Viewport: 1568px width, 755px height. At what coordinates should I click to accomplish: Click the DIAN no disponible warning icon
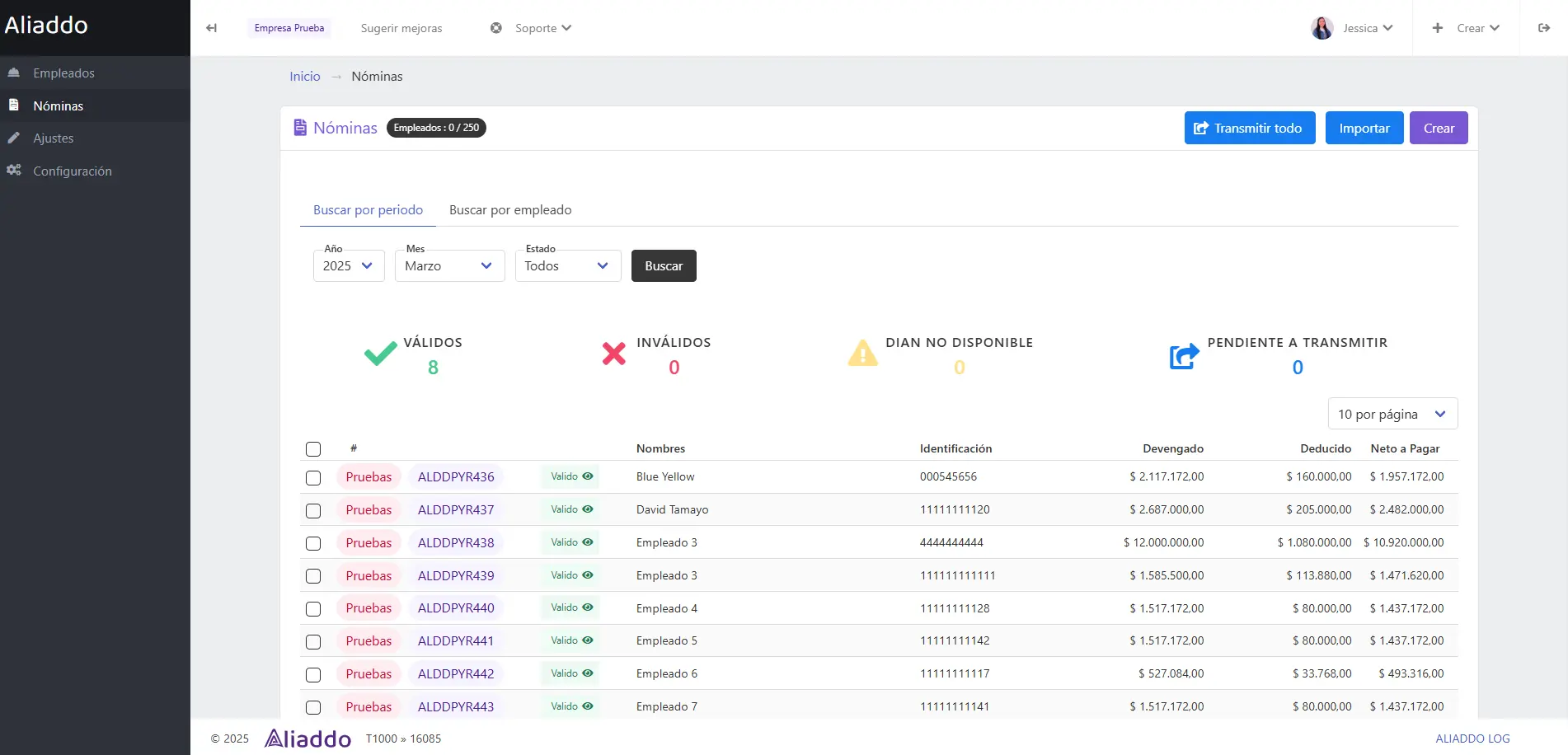[862, 354]
